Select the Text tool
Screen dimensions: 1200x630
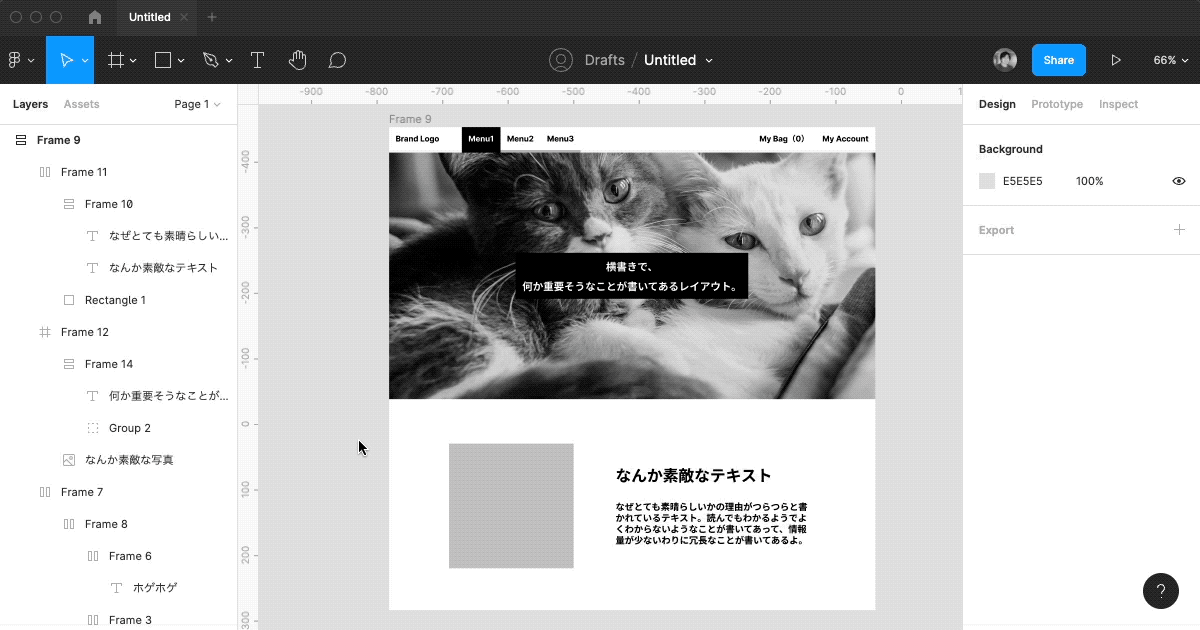[257, 60]
